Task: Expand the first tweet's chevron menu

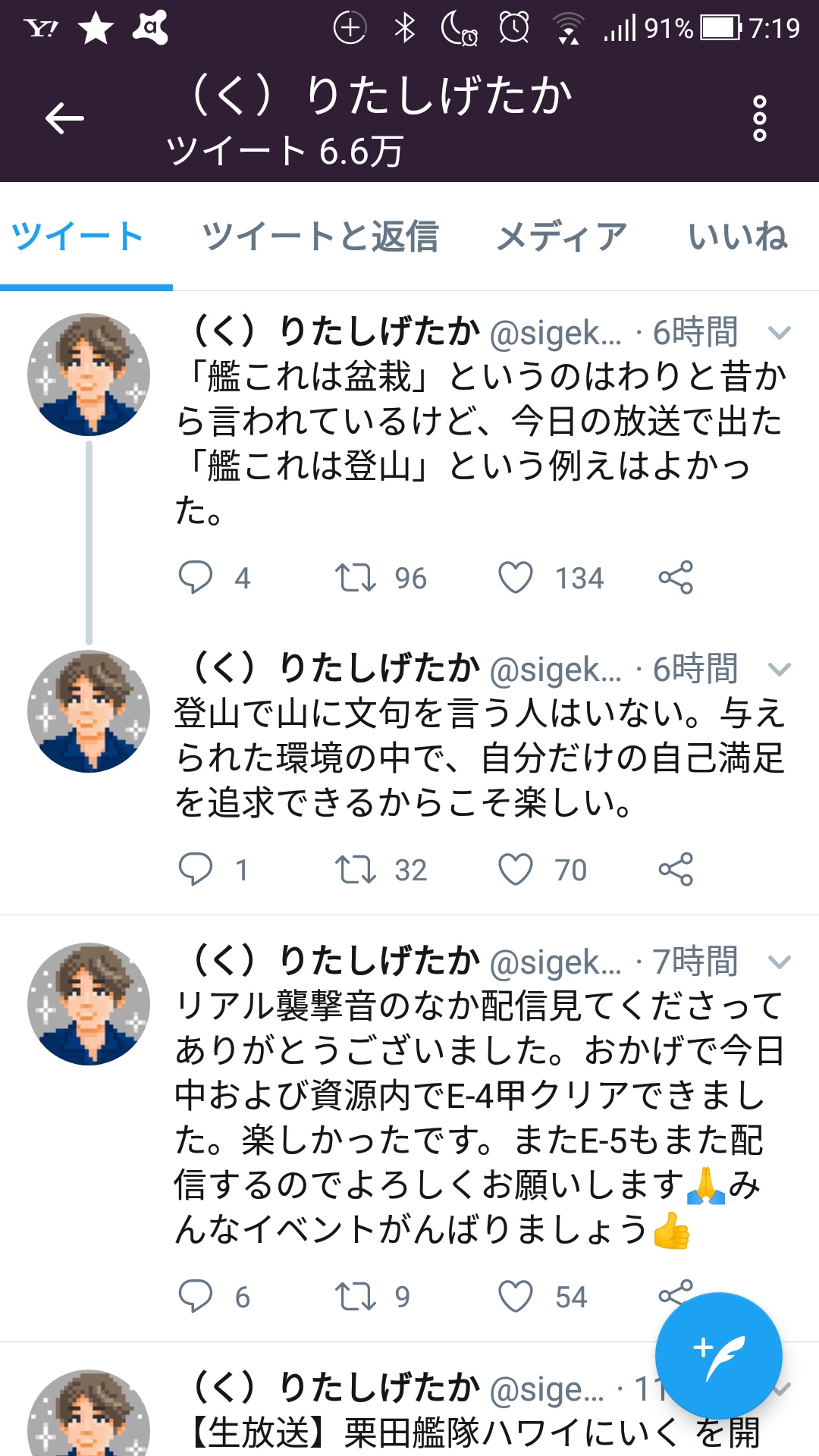Action: click(779, 332)
